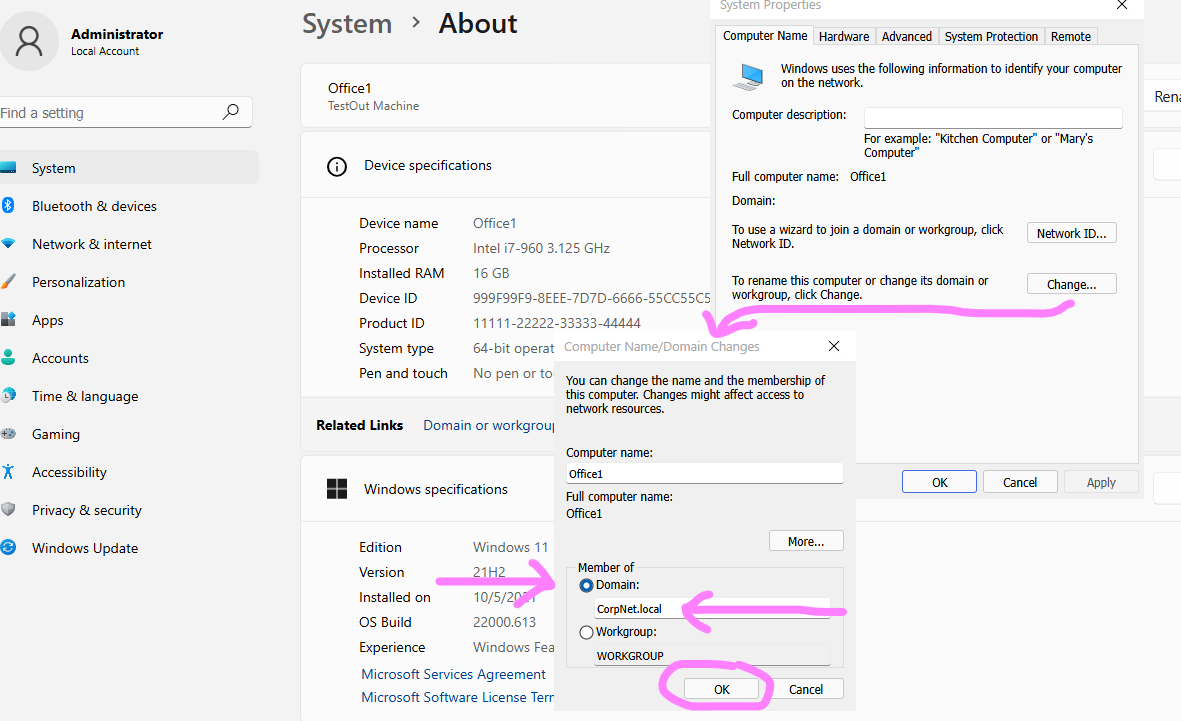Click the Change... button
This screenshot has height=721, width=1181.
[x=1071, y=284]
